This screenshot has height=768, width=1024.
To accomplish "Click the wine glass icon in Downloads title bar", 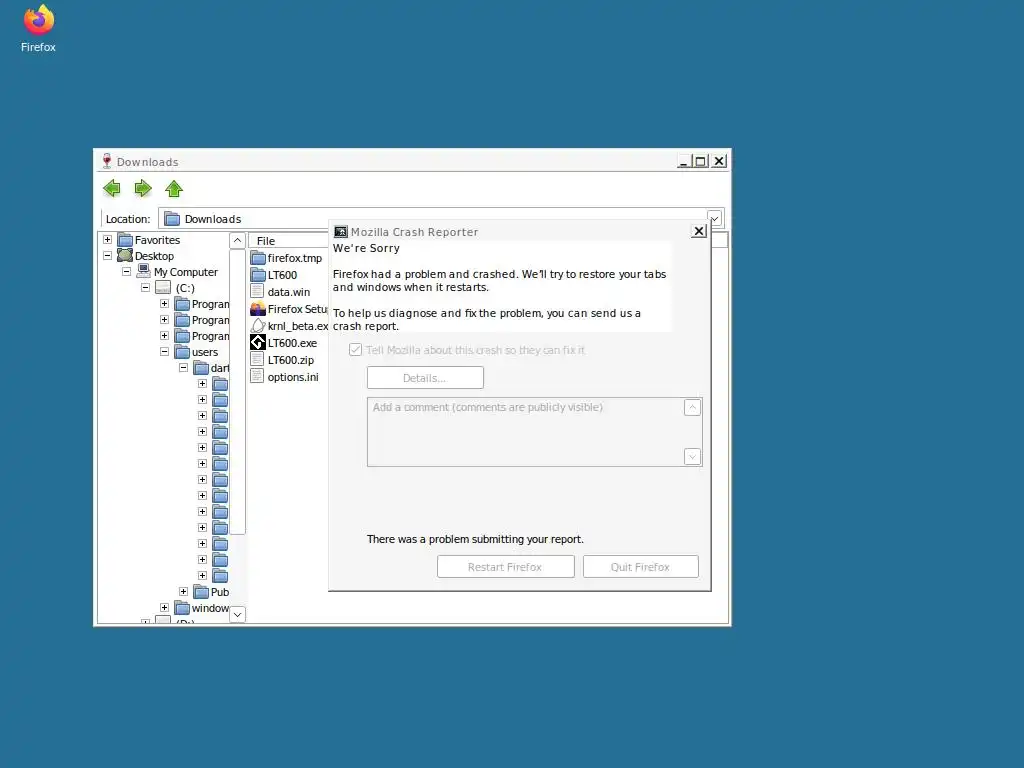I will pyautogui.click(x=107, y=161).
